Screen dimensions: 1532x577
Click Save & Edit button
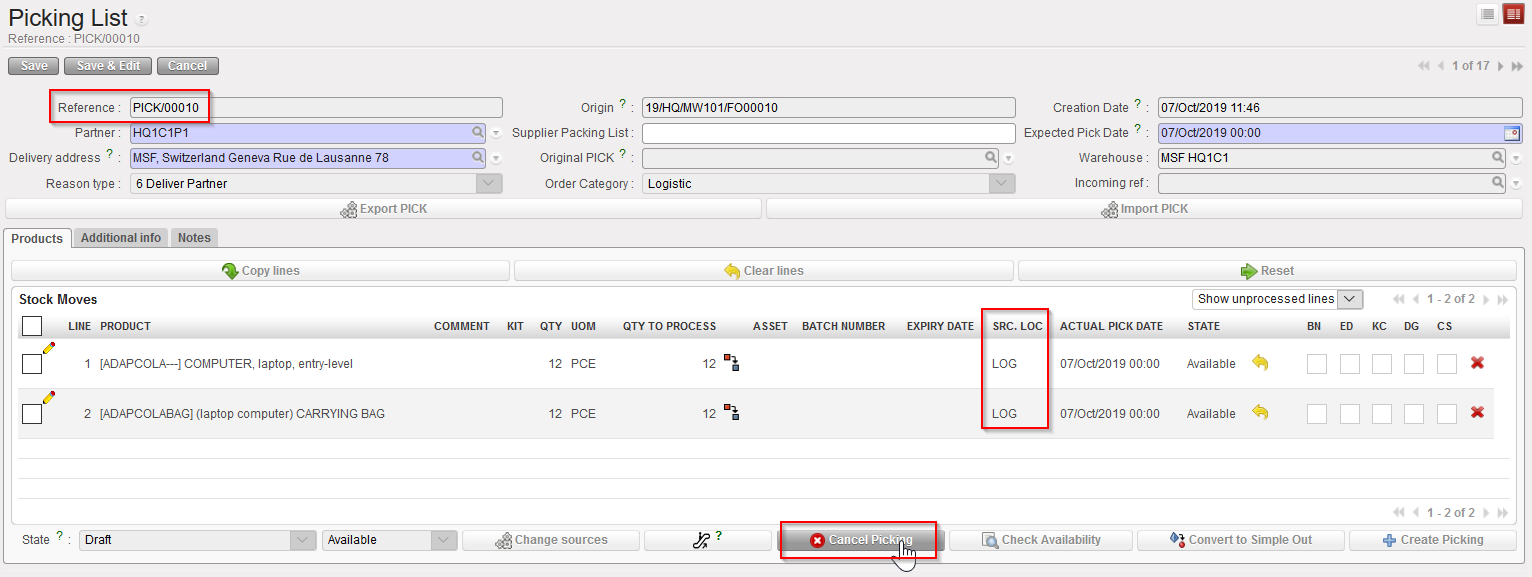[108, 66]
